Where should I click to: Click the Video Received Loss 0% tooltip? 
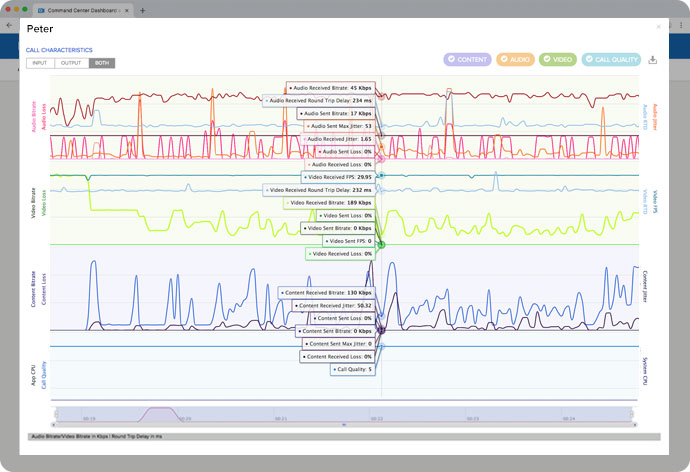coord(341,254)
